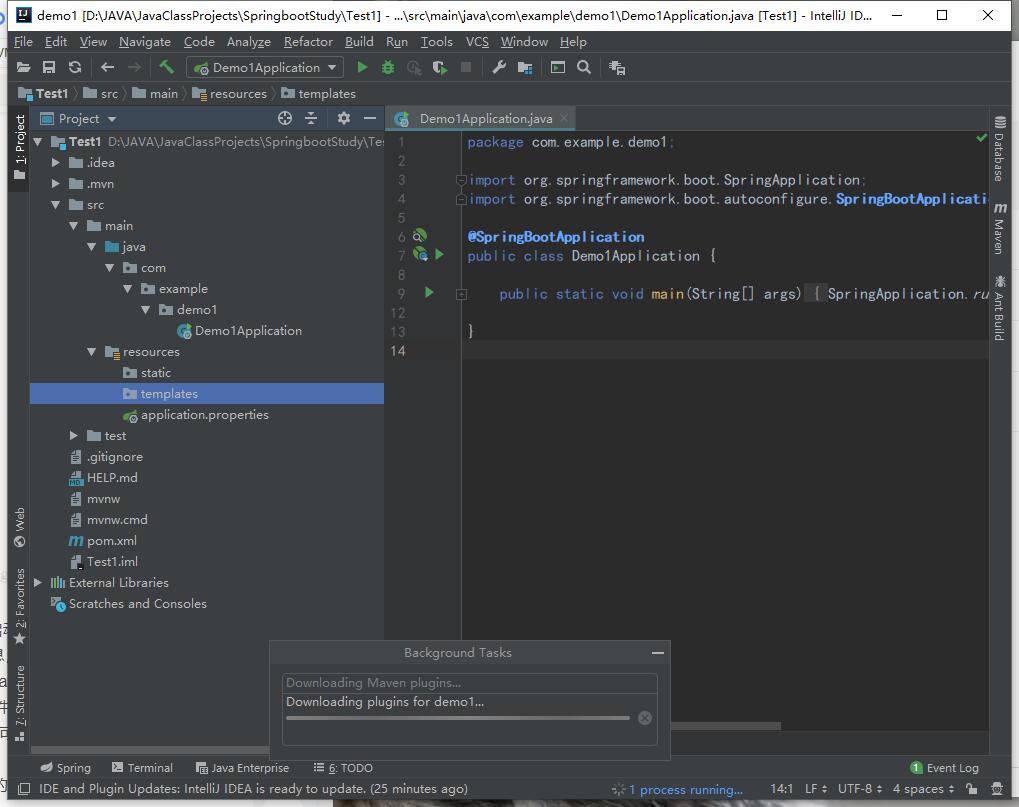Viewport: 1019px width, 807px height.
Task: Toggle the Maven side panel
Action: pos(998,229)
